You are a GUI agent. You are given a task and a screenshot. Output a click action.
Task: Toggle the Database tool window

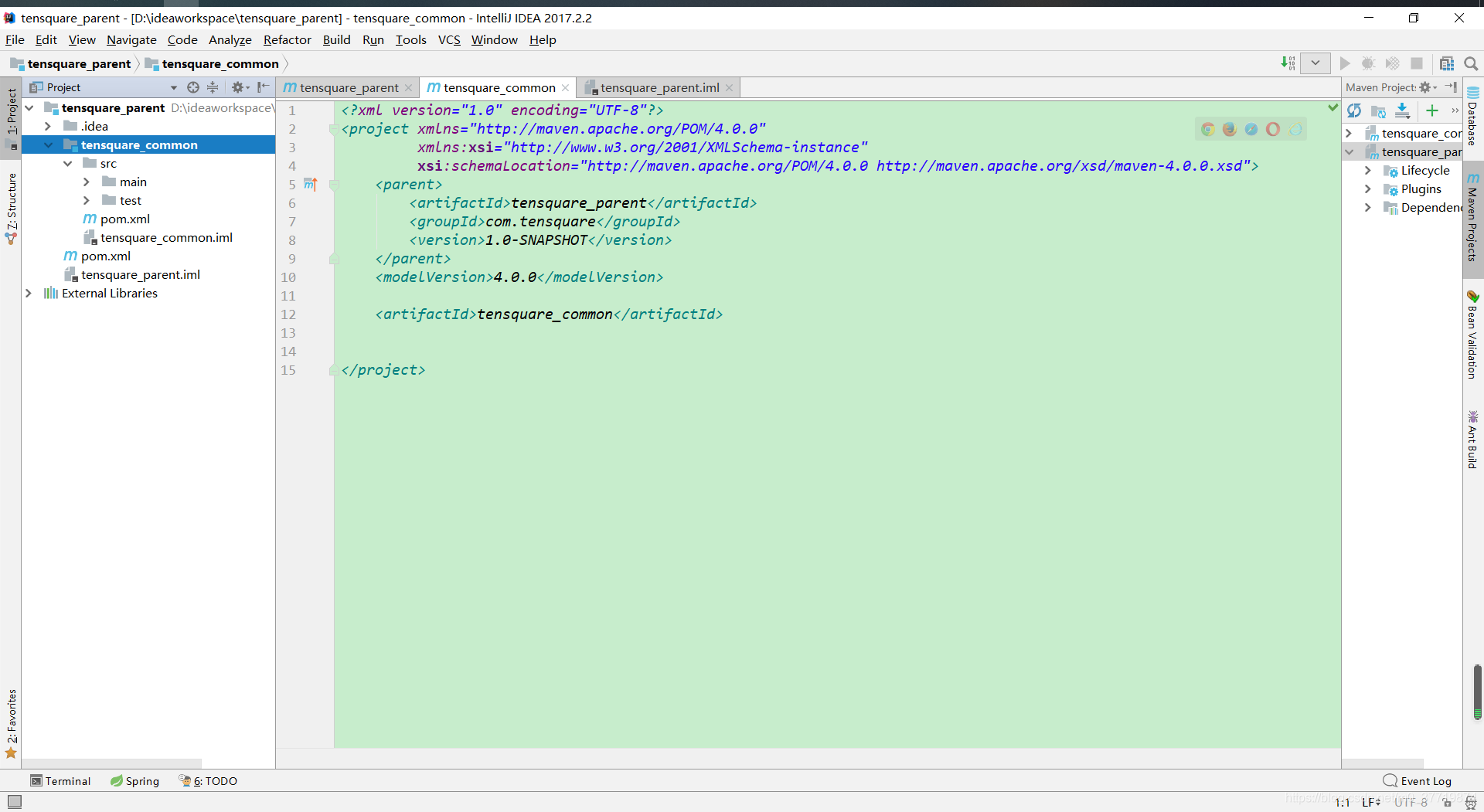click(1472, 117)
